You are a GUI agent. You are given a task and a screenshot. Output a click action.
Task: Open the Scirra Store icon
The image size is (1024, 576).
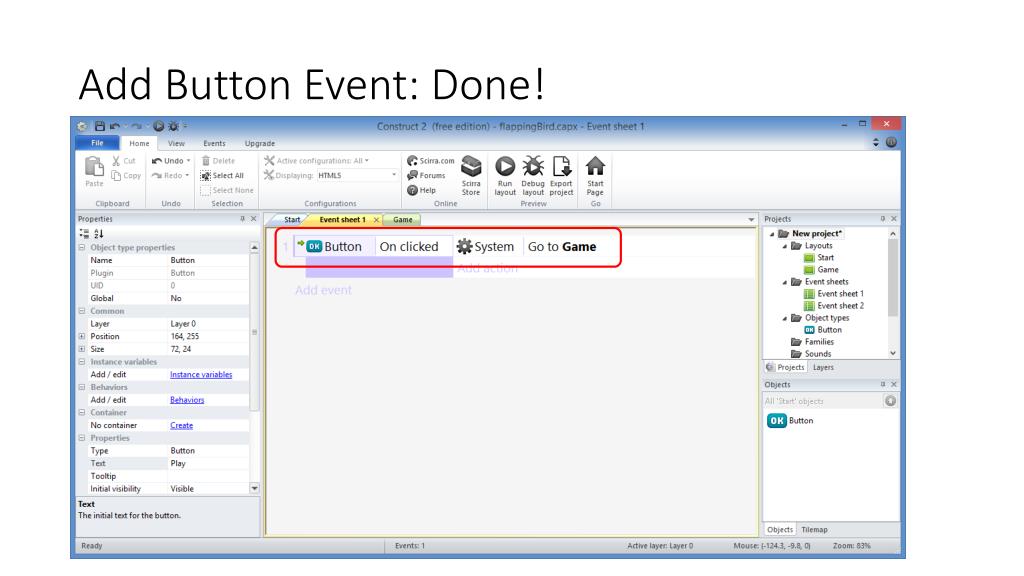(x=471, y=167)
